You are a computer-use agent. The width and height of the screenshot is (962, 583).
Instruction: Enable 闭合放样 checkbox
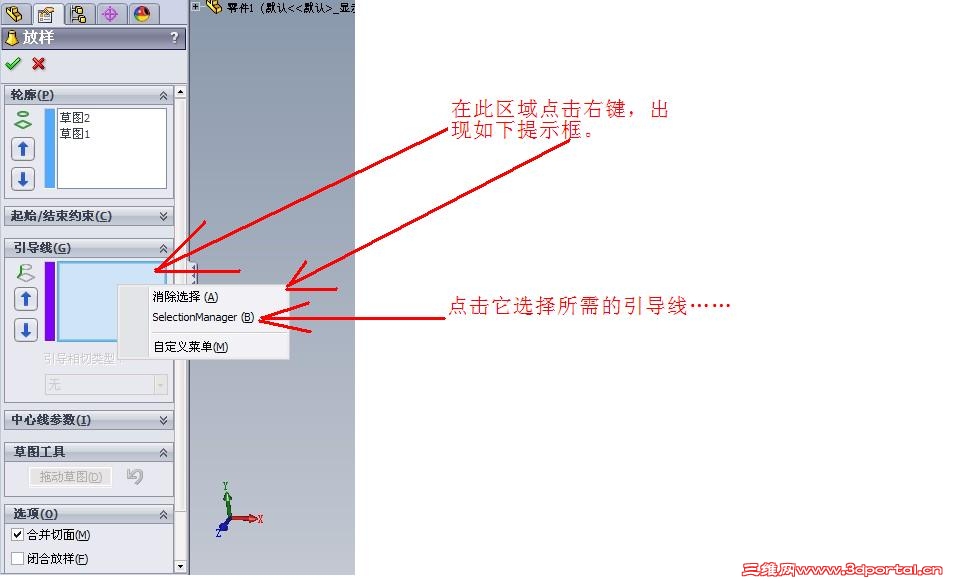click(18, 558)
